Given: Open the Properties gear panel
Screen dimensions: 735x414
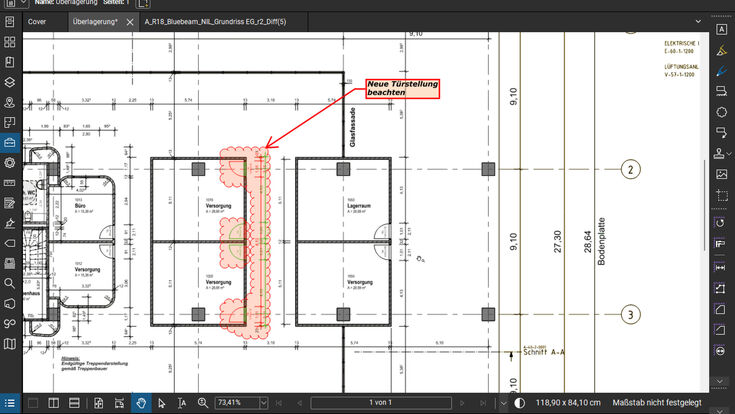Looking at the screenshot, I should pos(10,163).
